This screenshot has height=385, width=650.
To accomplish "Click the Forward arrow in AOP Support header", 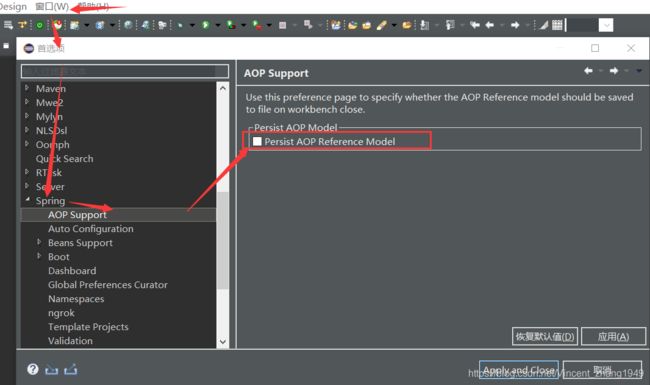I will click(614, 71).
